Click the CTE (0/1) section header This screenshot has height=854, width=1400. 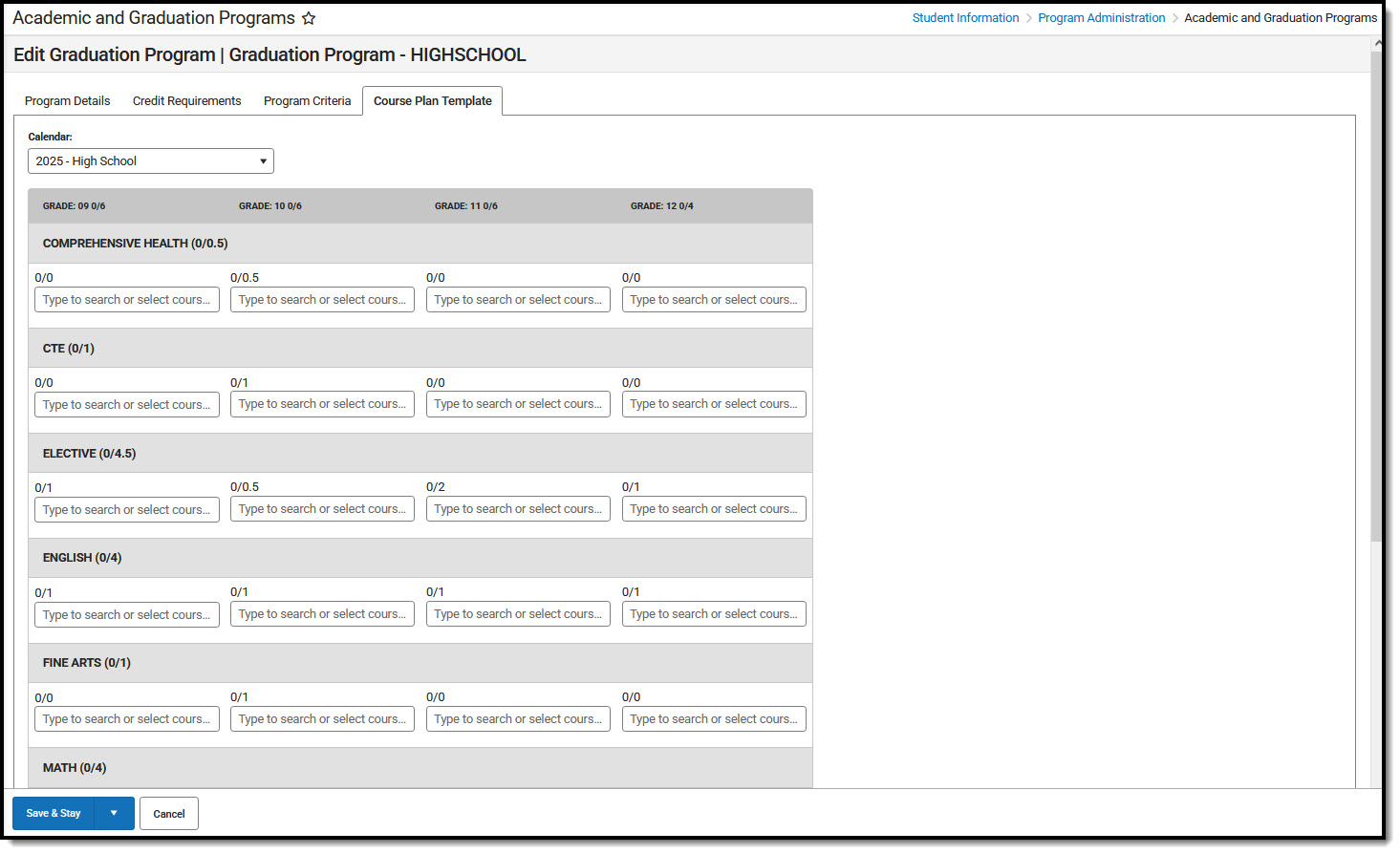420,349
